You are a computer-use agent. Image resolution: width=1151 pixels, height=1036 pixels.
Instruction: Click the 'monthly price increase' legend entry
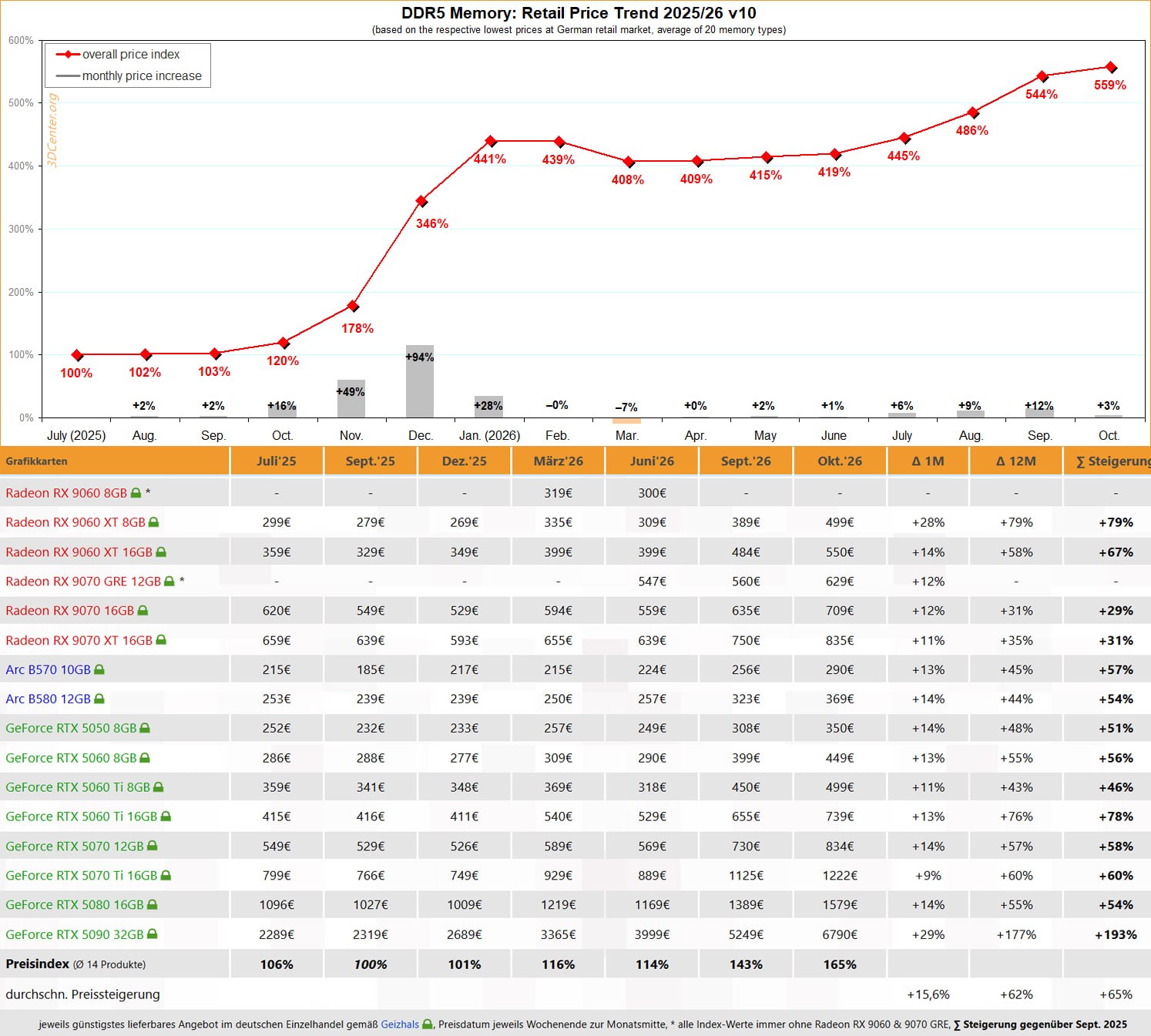129,76
